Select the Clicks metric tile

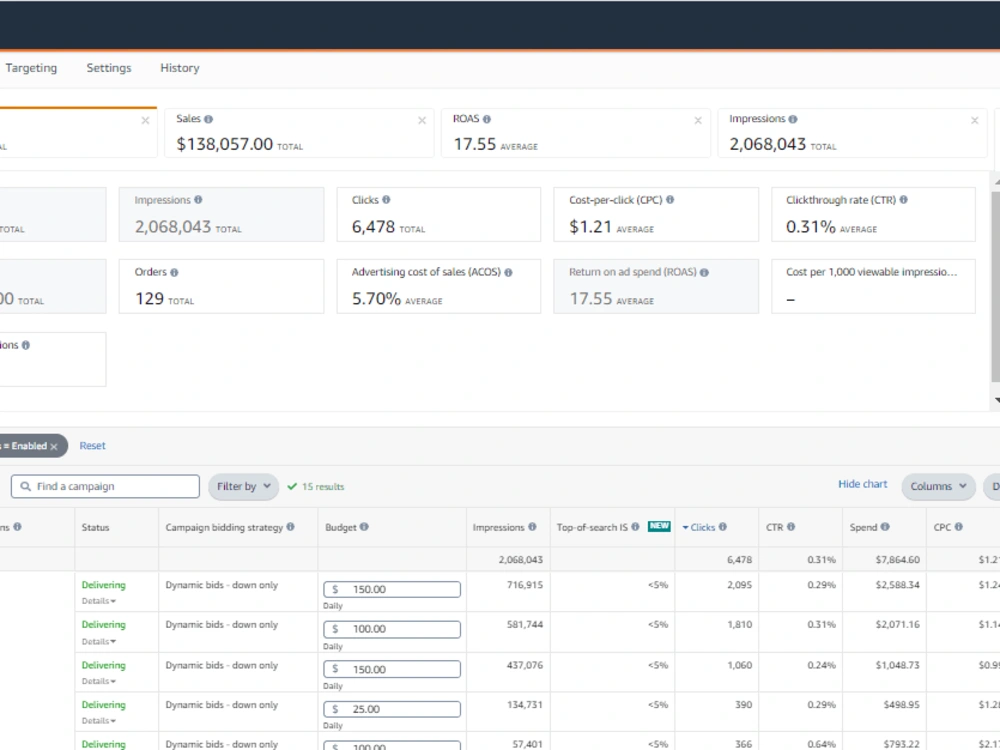click(x=439, y=214)
